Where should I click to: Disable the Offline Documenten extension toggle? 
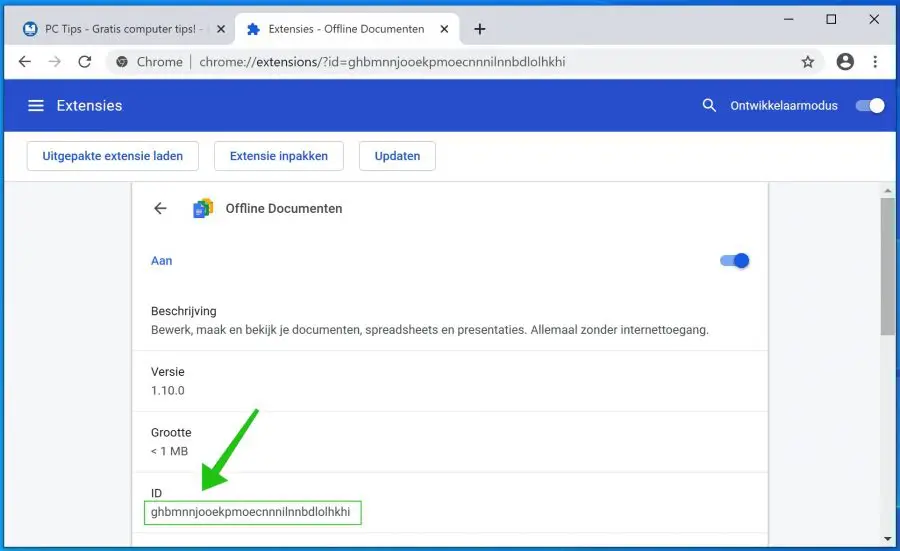[735, 261]
